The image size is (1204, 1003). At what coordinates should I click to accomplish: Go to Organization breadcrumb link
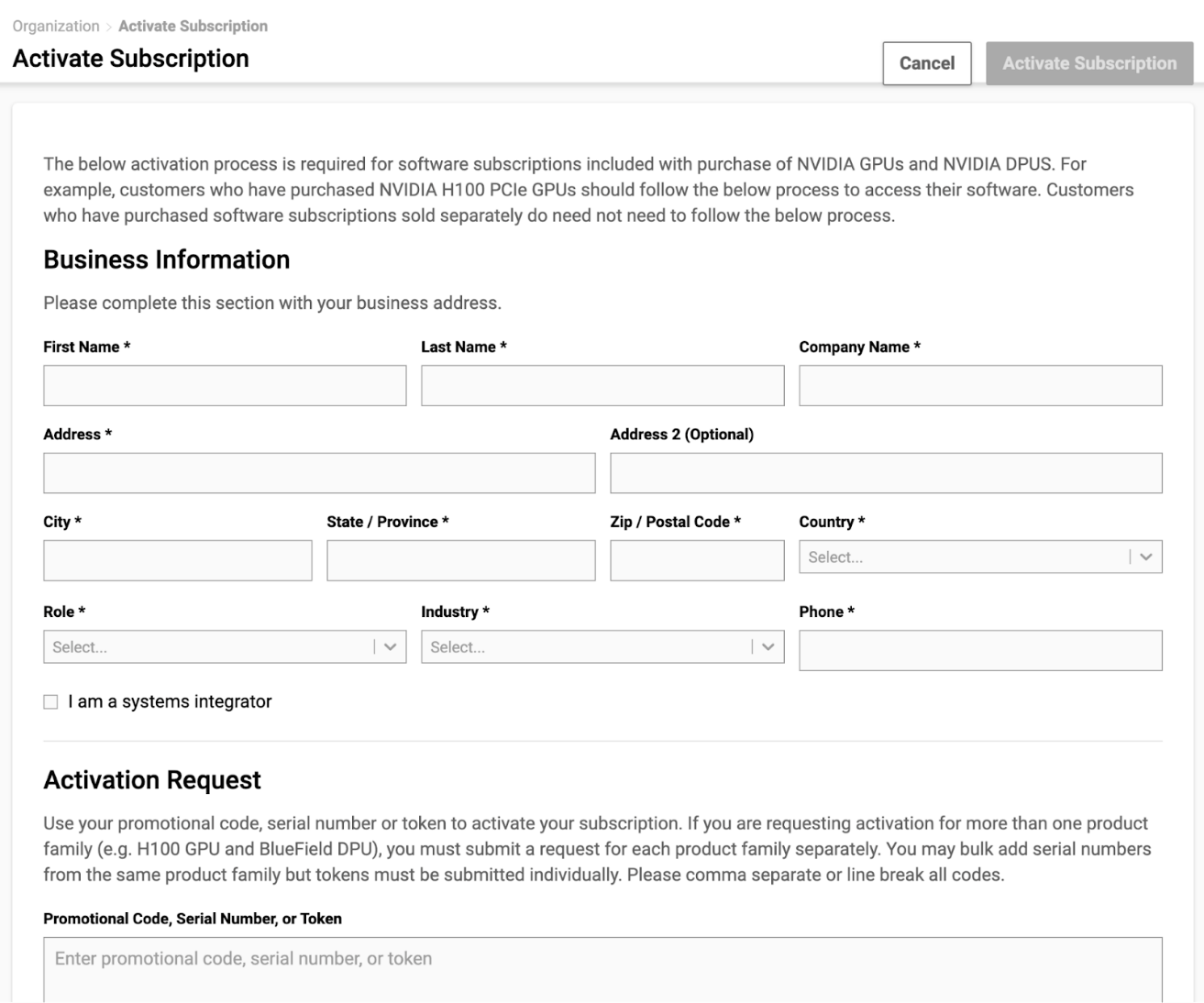click(56, 27)
